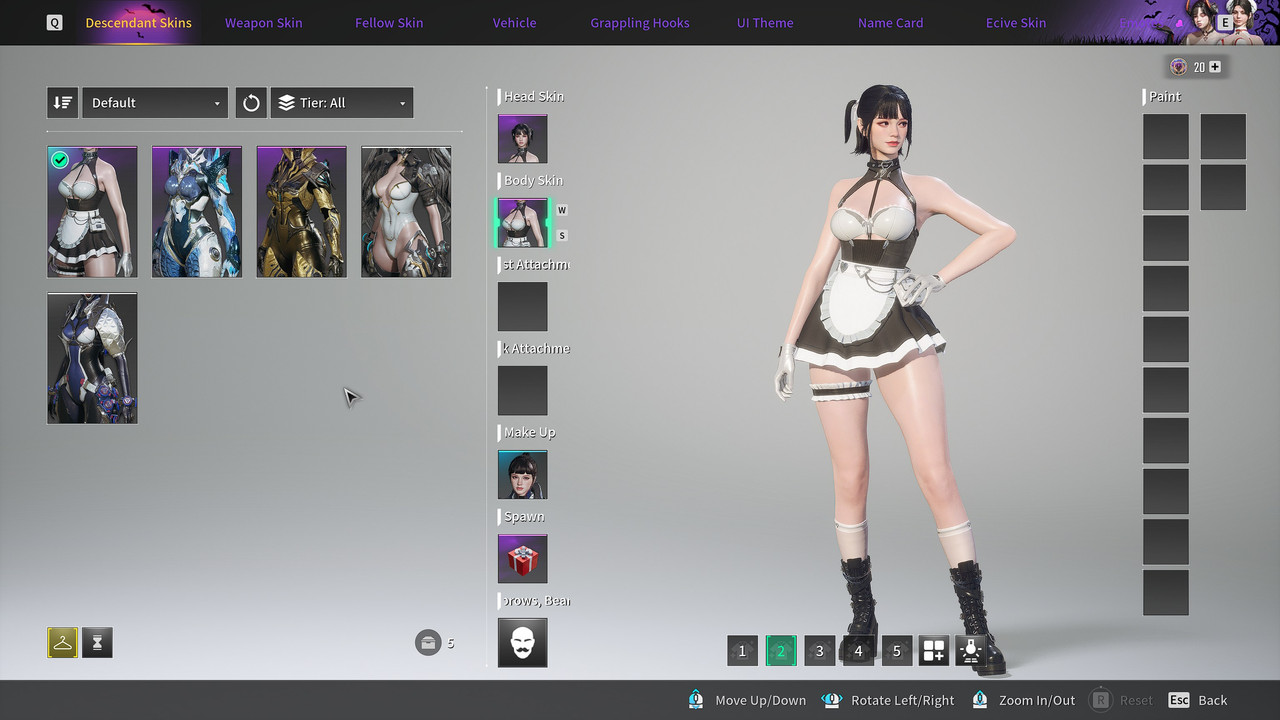The width and height of the screenshot is (1280, 720).
Task: Click the S key indicator beside Body Skin
Action: (562, 236)
